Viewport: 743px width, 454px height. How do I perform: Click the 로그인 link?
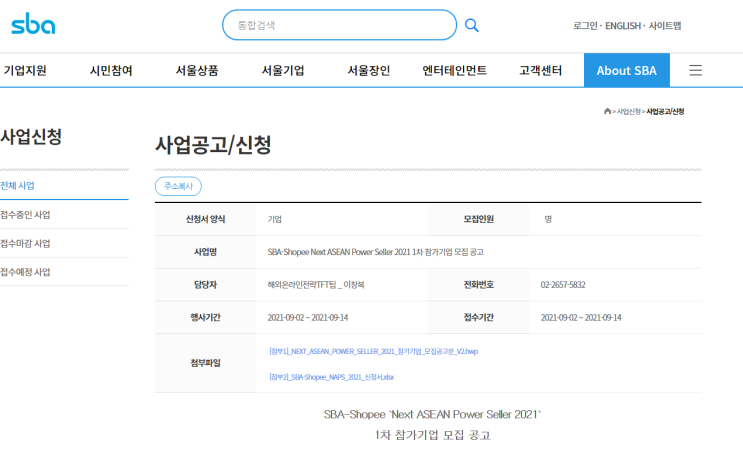click(585, 26)
